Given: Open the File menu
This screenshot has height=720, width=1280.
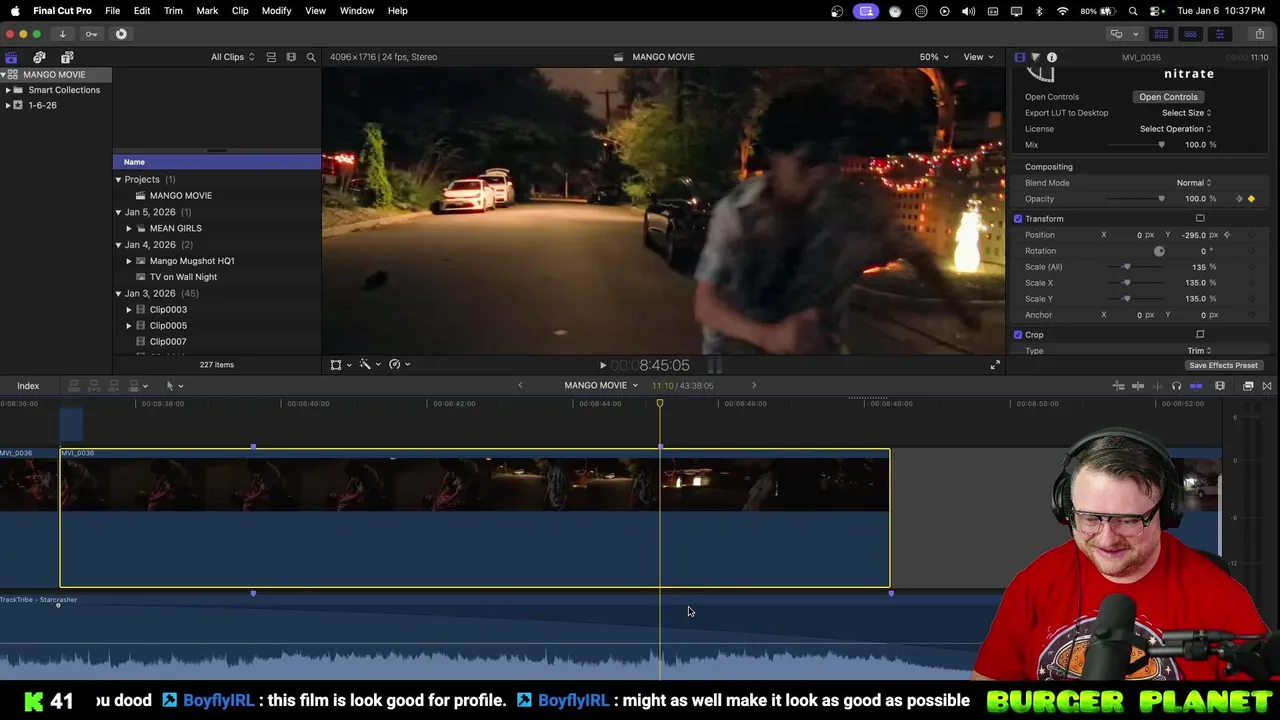Looking at the screenshot, I should coord(113,11).
